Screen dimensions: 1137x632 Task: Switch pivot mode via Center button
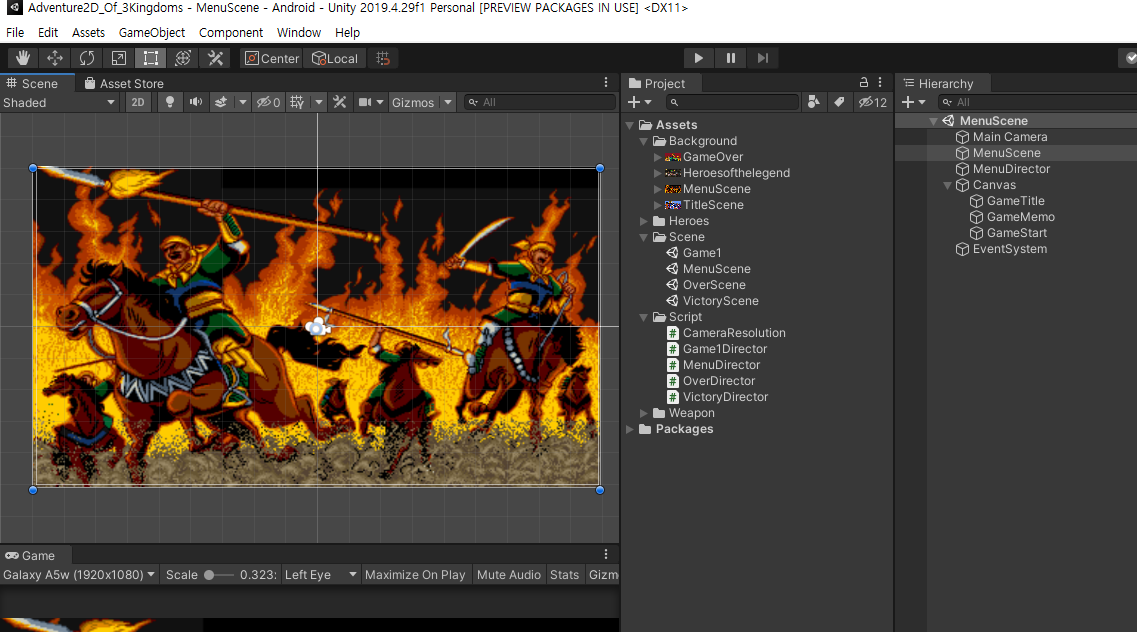(272, 58)
